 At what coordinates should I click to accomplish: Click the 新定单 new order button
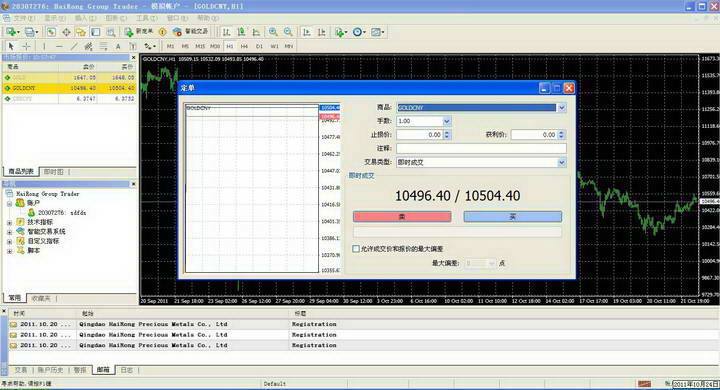pyautogui.click(x=138, y=32)
